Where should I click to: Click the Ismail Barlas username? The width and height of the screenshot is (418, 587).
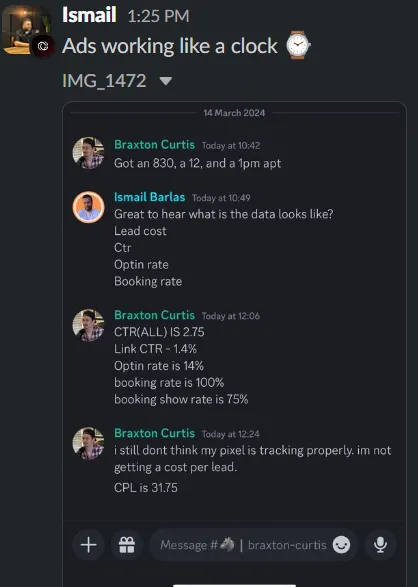149,197
